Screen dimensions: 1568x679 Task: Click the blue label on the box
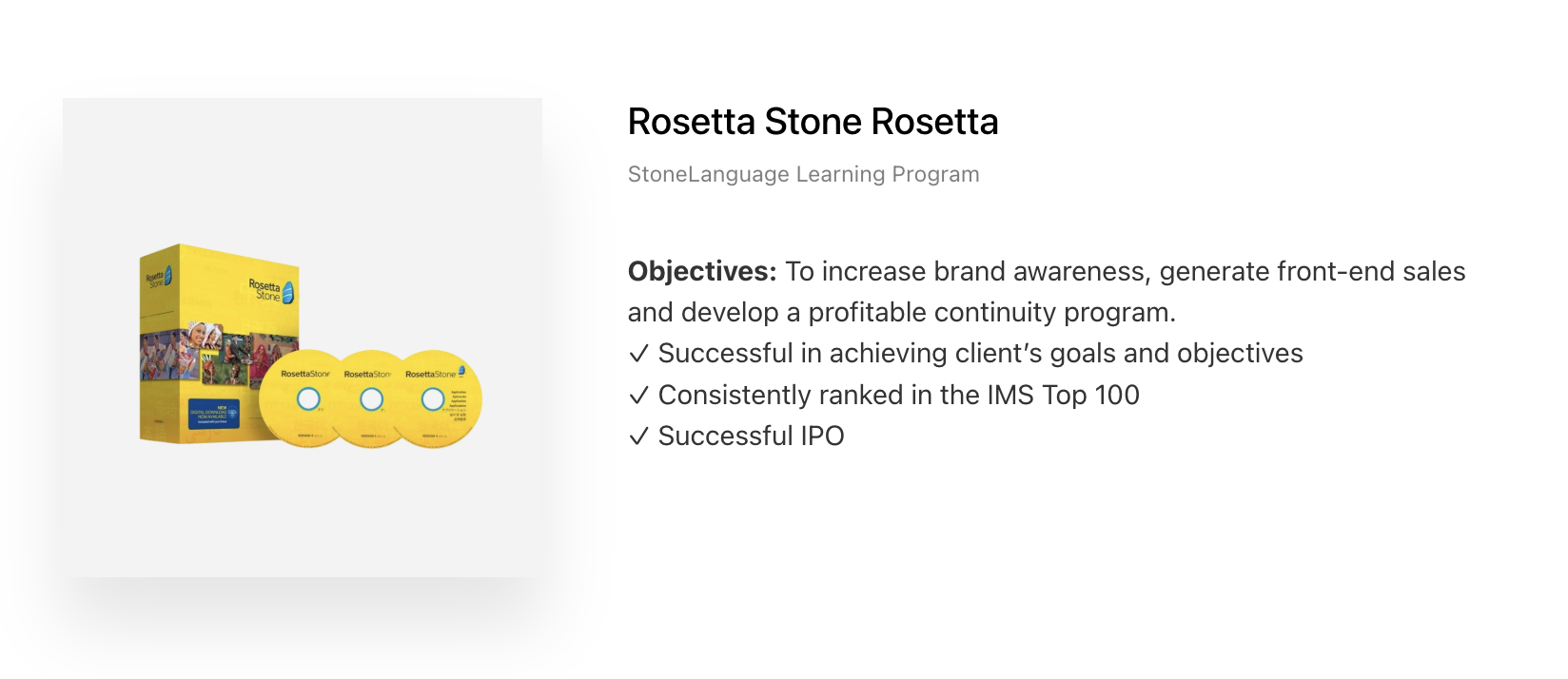click(x=213, y=413)
